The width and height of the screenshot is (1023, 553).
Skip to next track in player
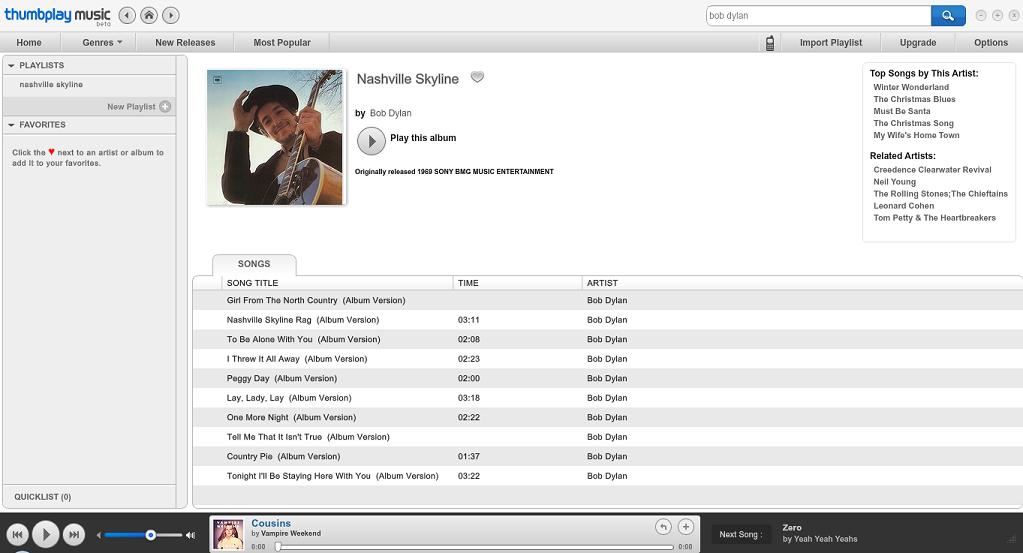click(x=73, y=535)
